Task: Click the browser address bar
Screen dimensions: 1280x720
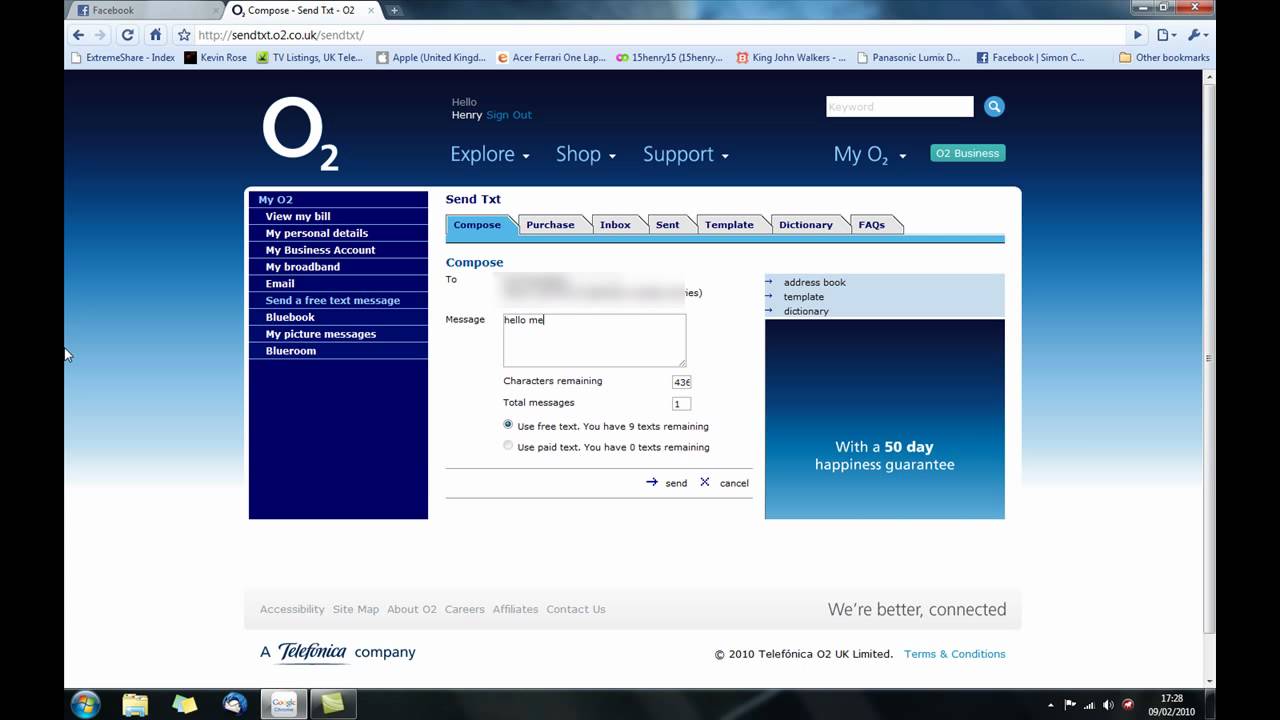Action: pos(660,35)
